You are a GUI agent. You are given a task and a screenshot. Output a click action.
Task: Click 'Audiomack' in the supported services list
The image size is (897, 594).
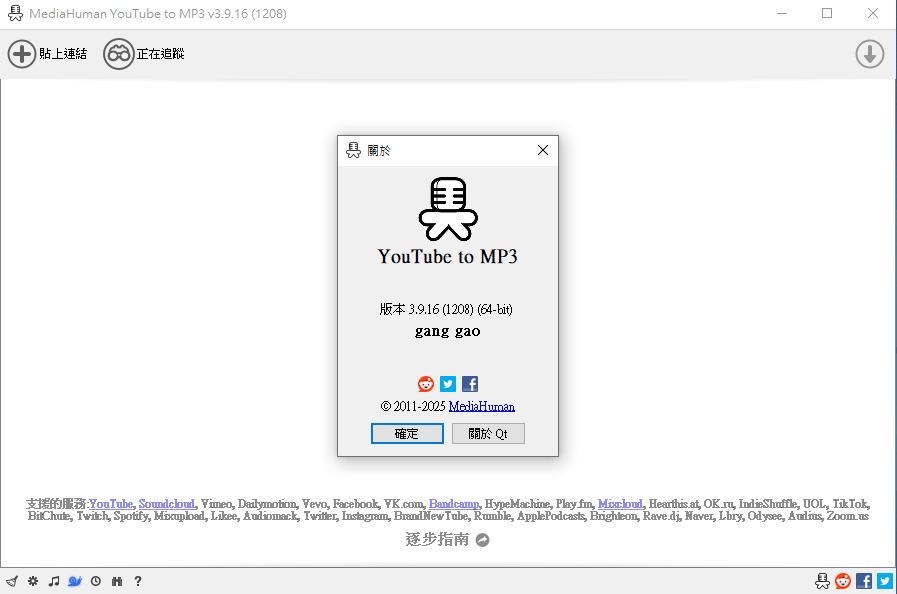[x=271, y=516]
